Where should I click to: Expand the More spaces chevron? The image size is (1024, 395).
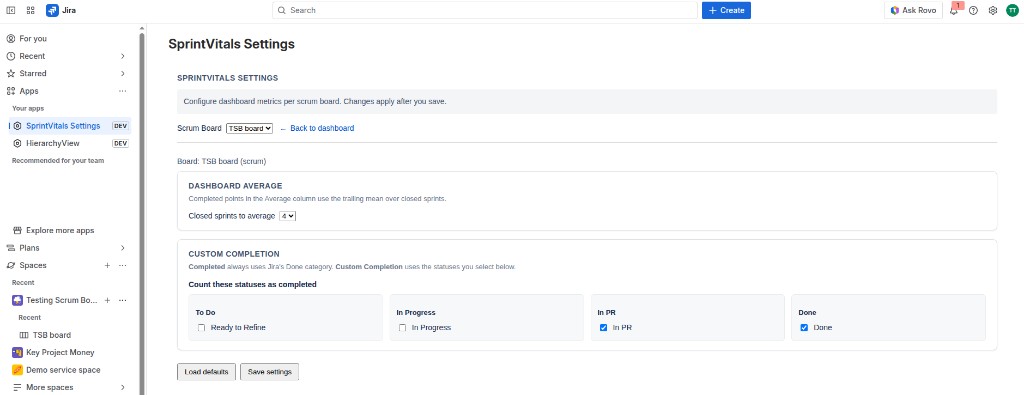tap(123, 387)
